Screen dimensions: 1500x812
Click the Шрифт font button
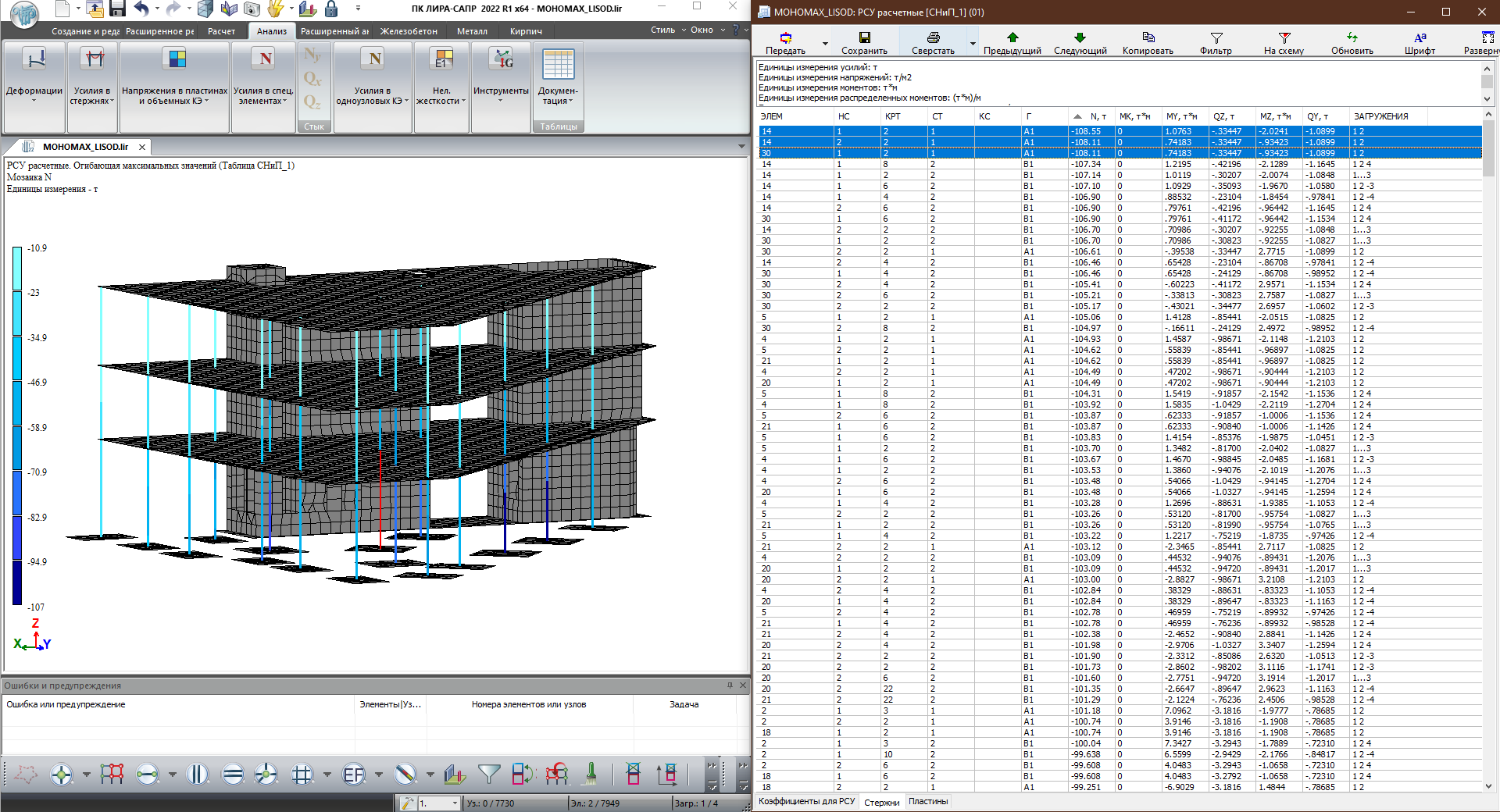tap(1420, 44)
